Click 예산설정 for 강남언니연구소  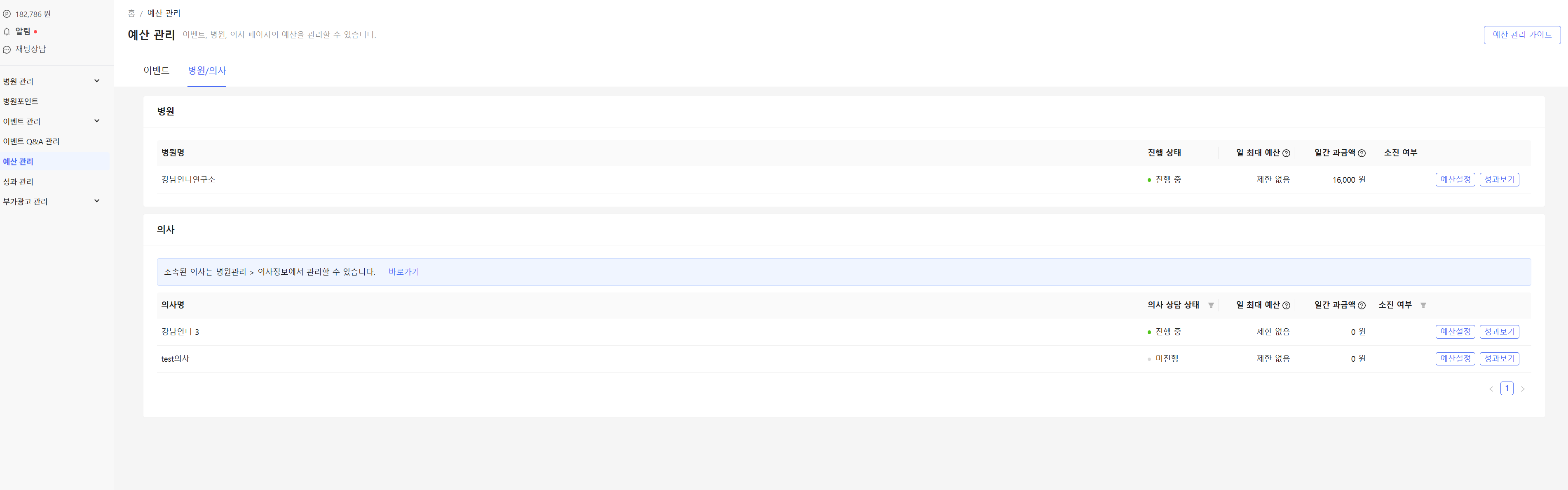[1455, 180]
